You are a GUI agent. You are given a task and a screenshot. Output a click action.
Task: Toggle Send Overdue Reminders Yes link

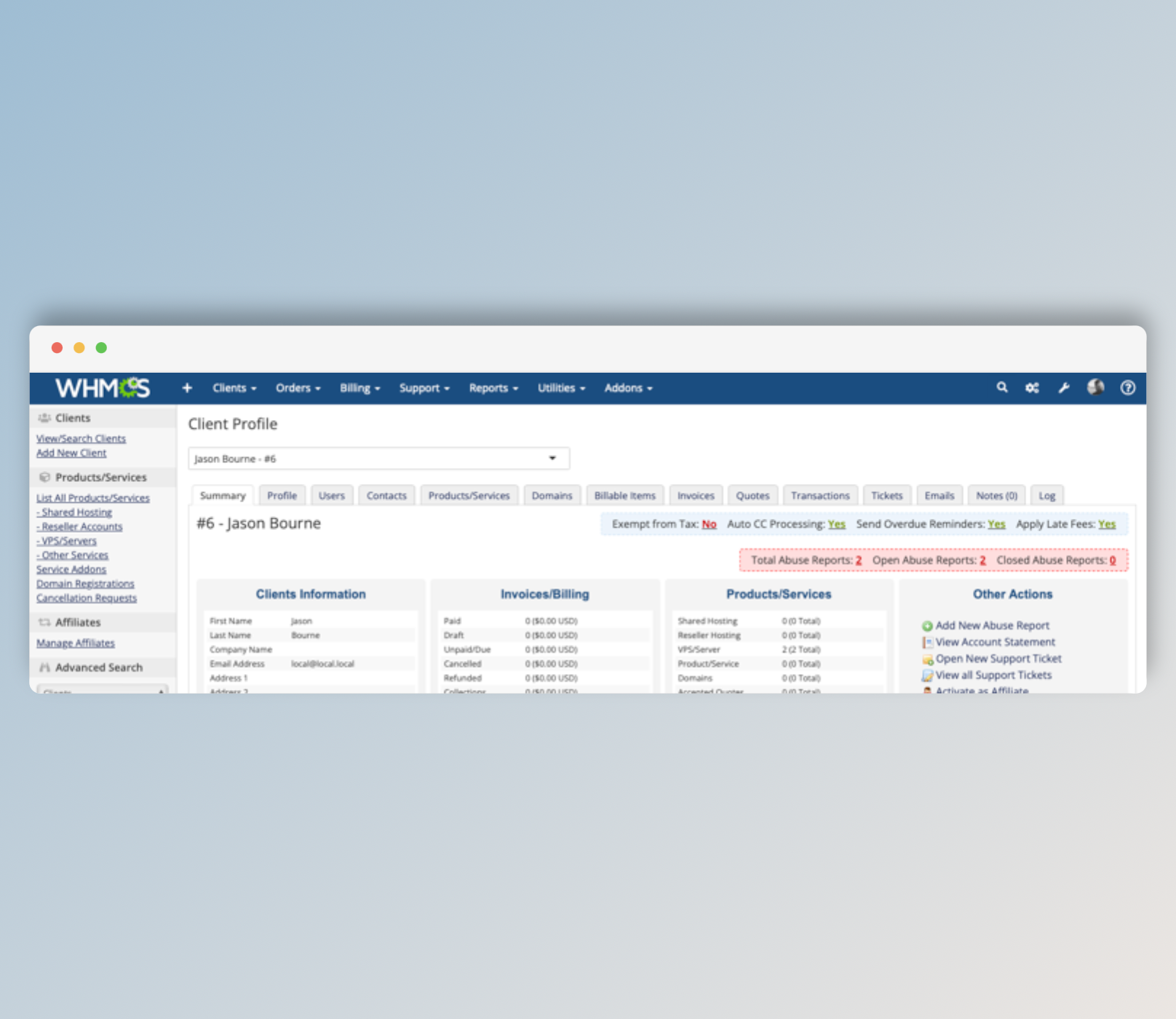(996, 524)
